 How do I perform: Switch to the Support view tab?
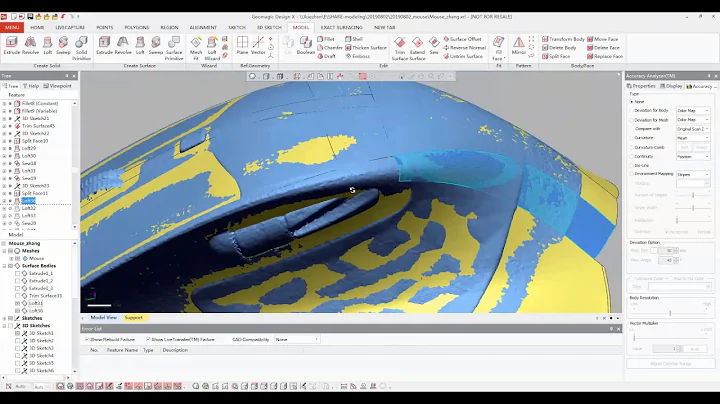click(134, 318)
